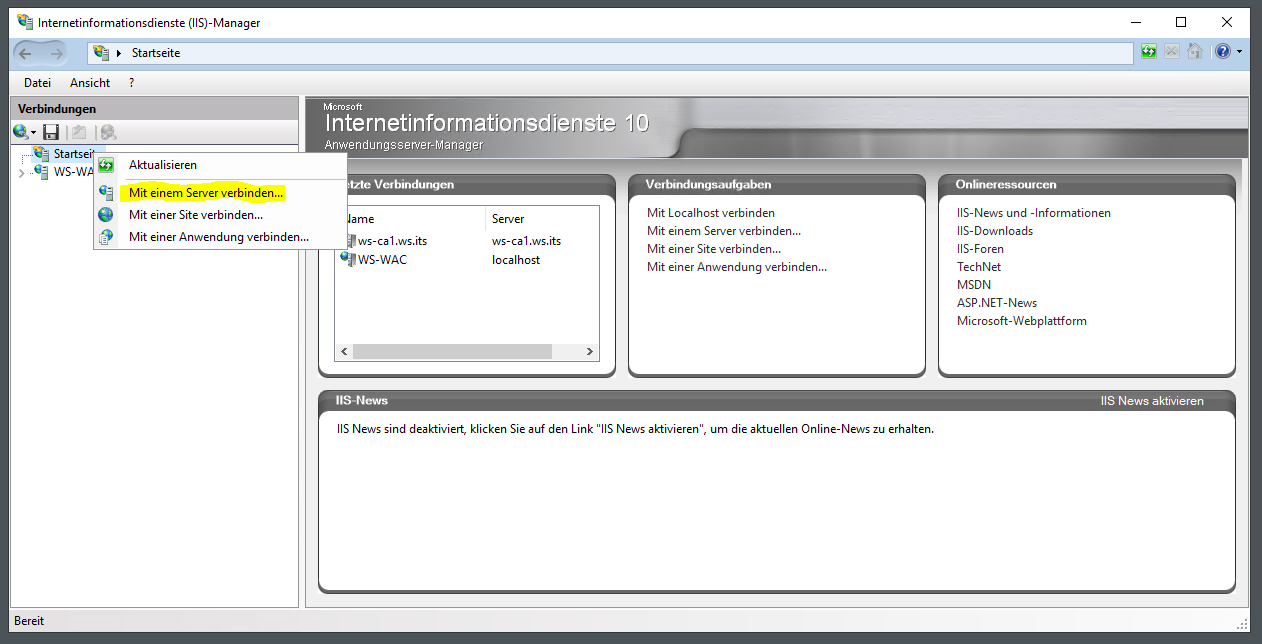The image size is (1262, 644).
Task: Click the green refresh page icon
Action: [1149, 52]
